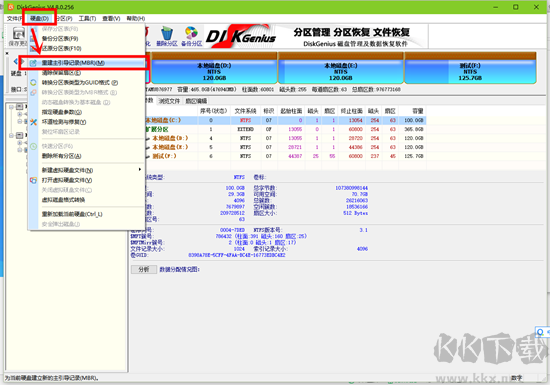Open the 工具(T) menu
550x385 pixels.
pyautogui.click(x=87, y=18)
